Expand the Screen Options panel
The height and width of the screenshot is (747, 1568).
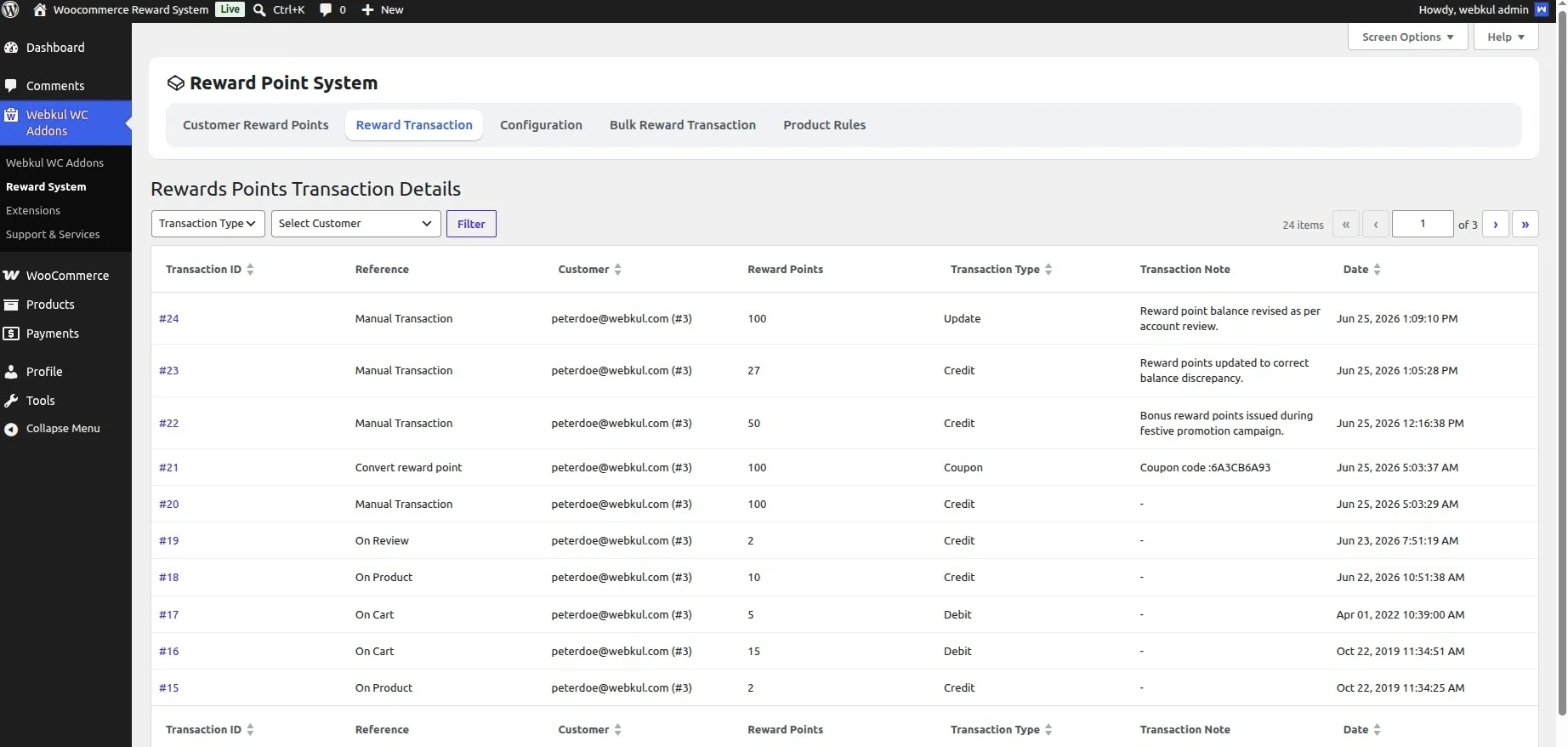tap(1408, 37)
